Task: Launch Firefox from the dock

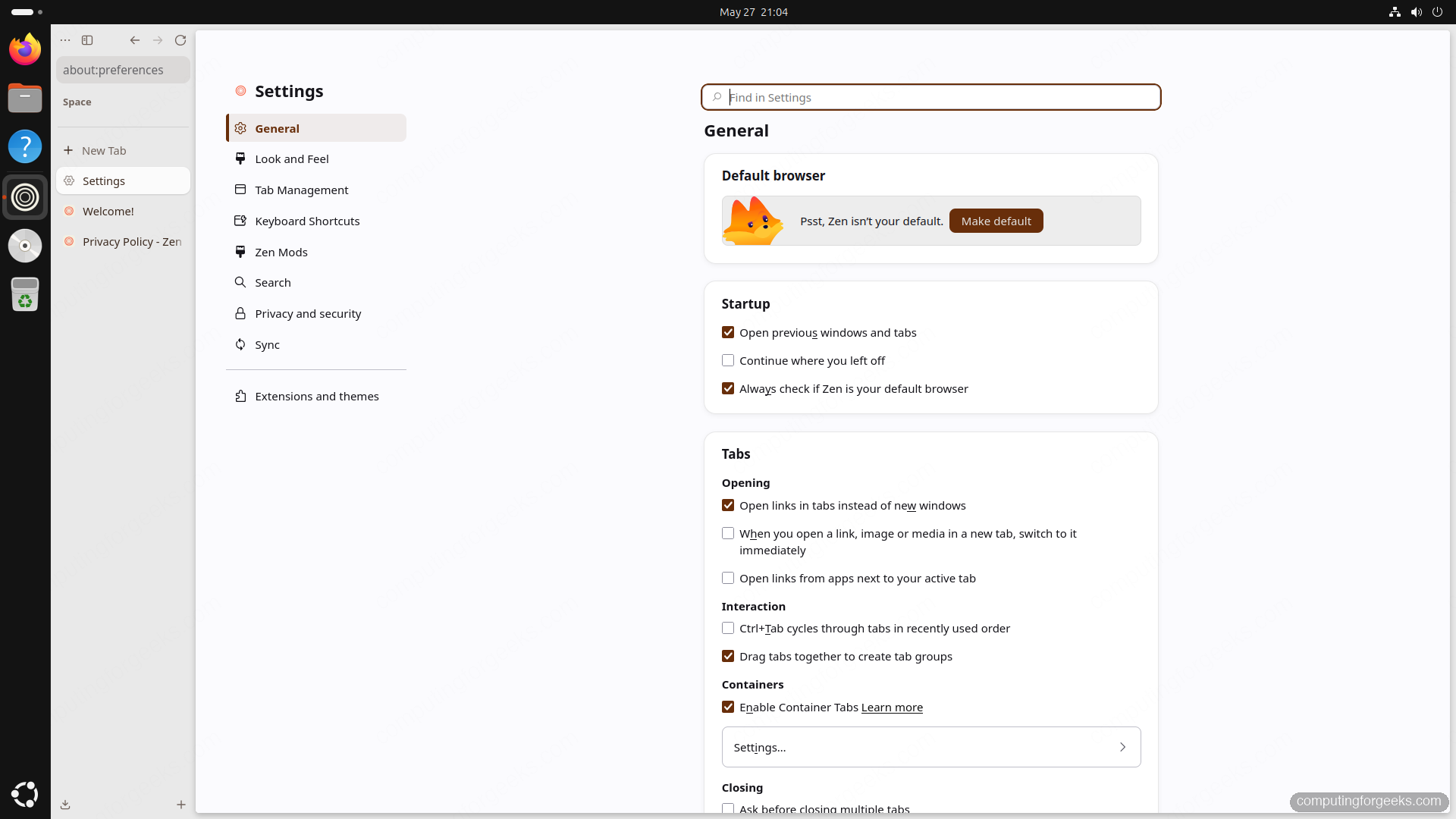Action: click(25, 49)
